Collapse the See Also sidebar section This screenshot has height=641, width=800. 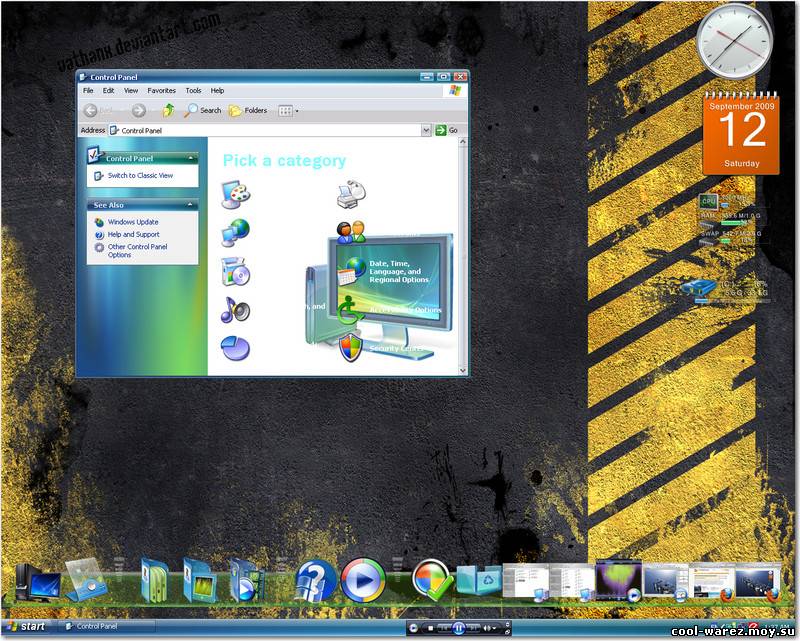pyautogui.click(x=190, y=205)
